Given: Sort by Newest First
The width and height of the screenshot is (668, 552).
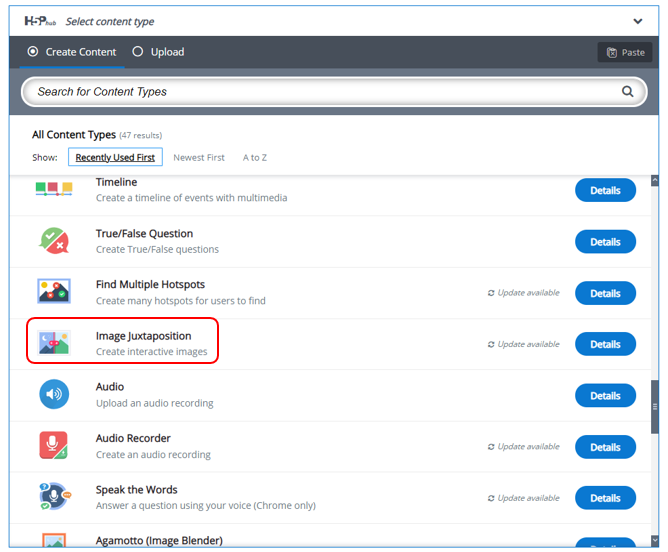Looking at the screenshot, I should (199, 158).
